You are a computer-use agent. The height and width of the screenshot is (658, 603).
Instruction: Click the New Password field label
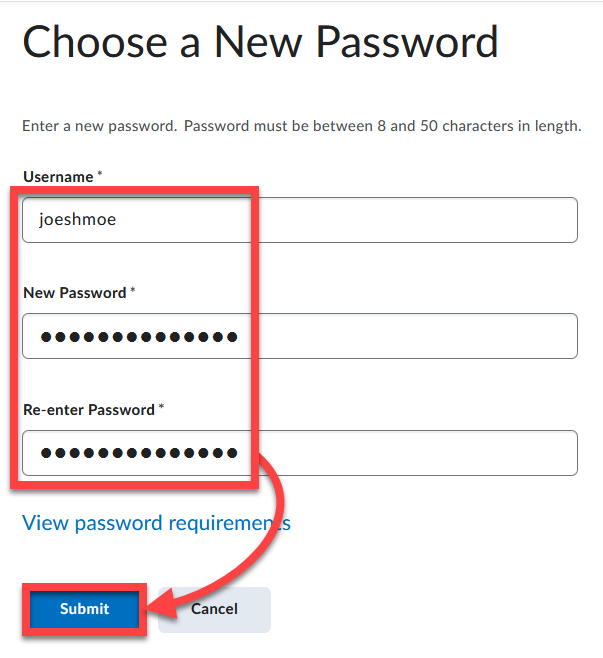coord(75,293)
